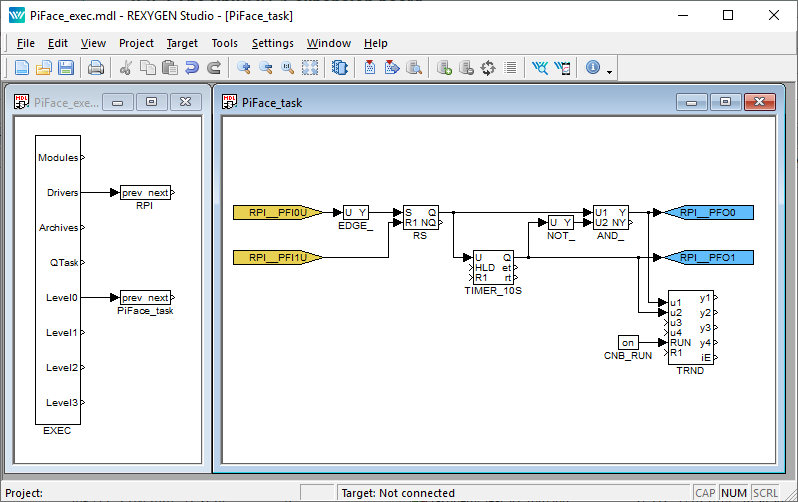
Task: Open the File menu
Action: pos(25,43)
